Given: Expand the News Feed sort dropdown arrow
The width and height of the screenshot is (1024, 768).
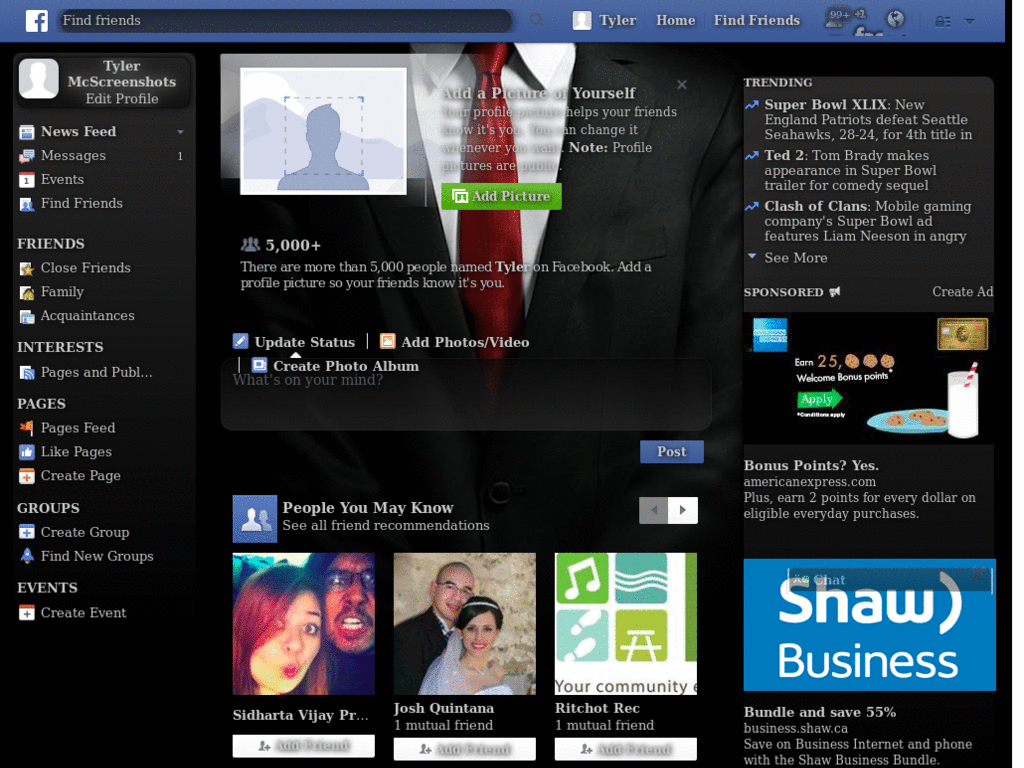Looking at the screenshot, I should pyautogui.click(x=180, y=132).
